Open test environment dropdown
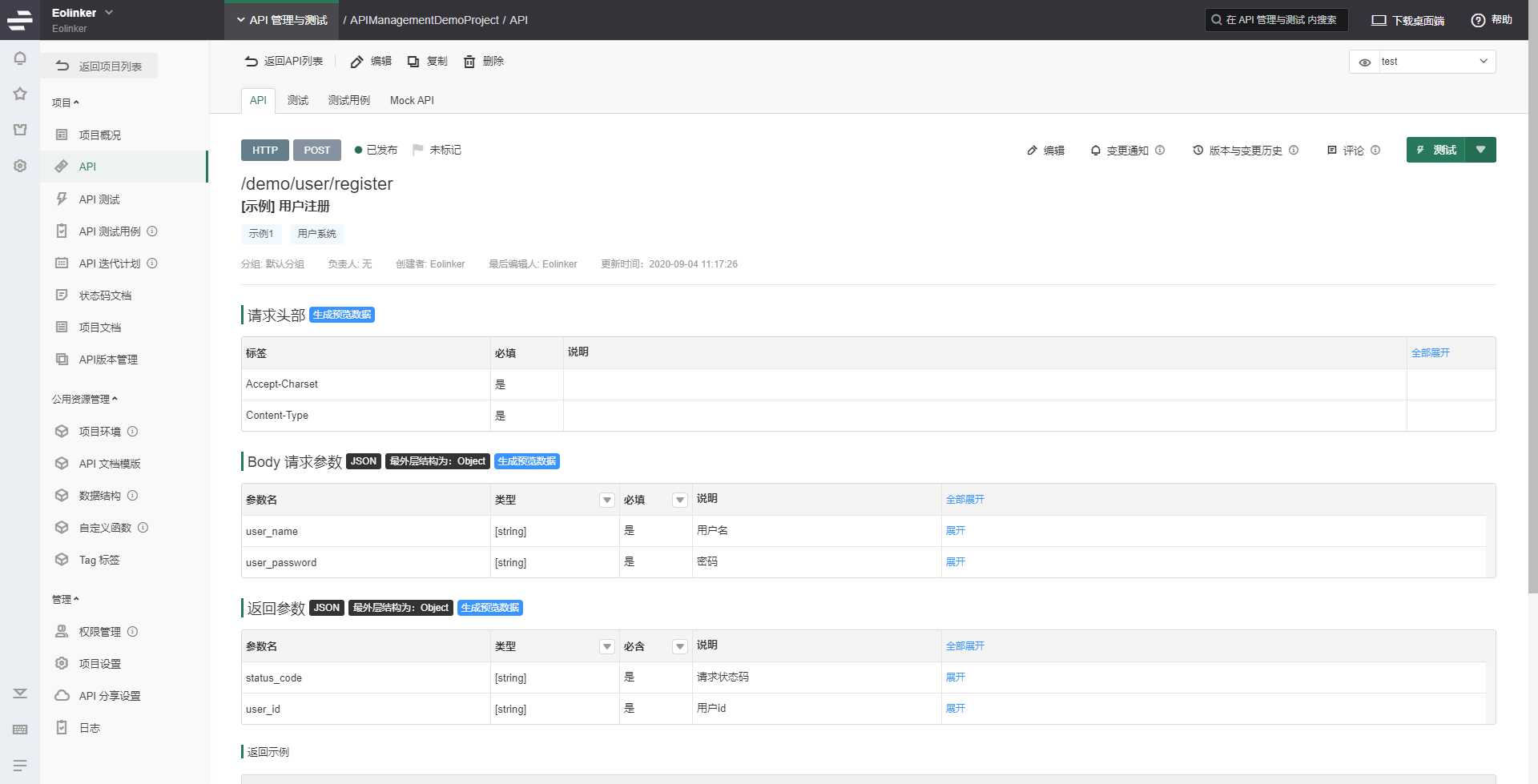 pyautogui.click(x=1437, y=62)
